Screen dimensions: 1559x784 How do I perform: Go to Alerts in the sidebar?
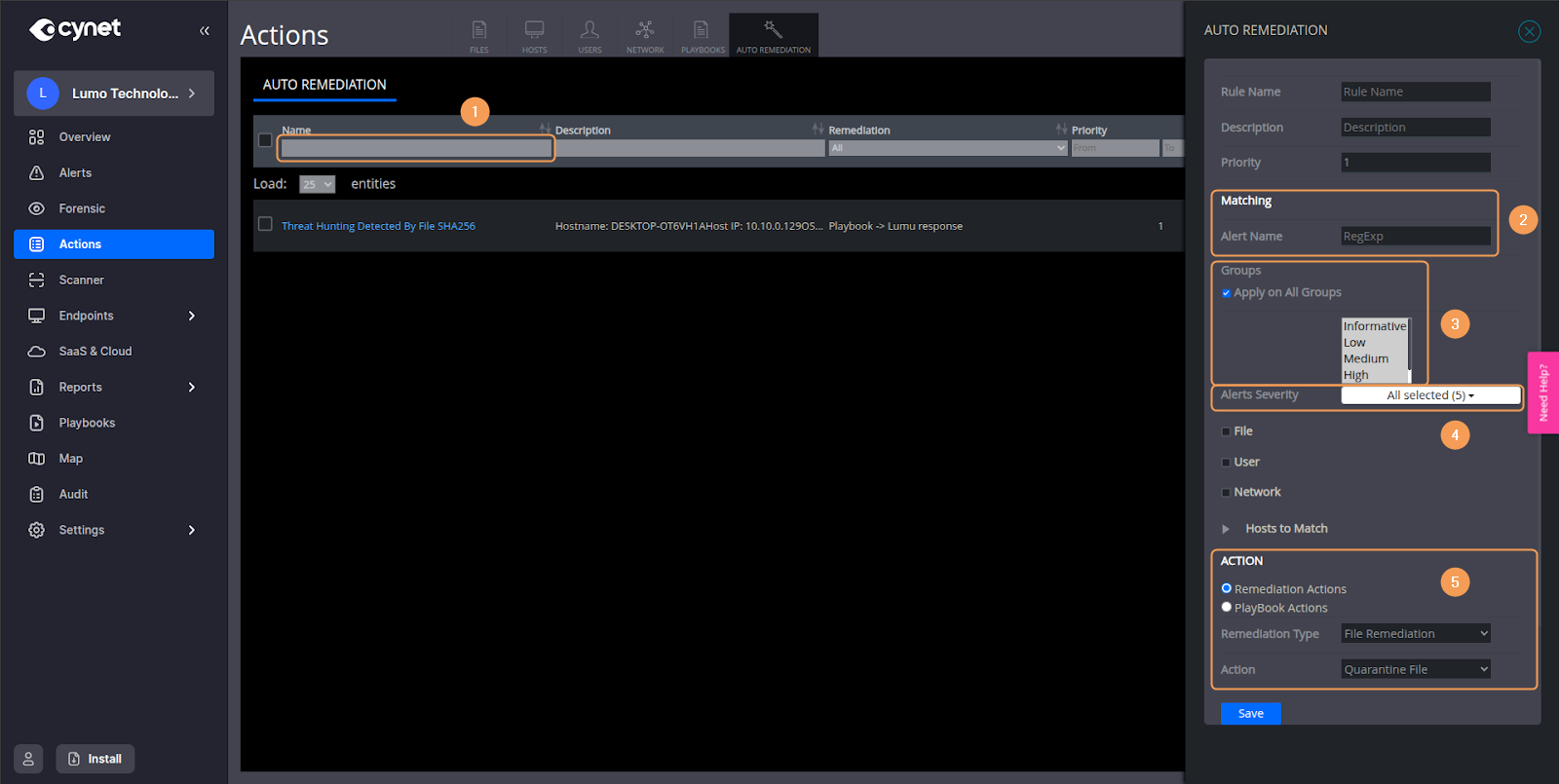click(75, 173)
